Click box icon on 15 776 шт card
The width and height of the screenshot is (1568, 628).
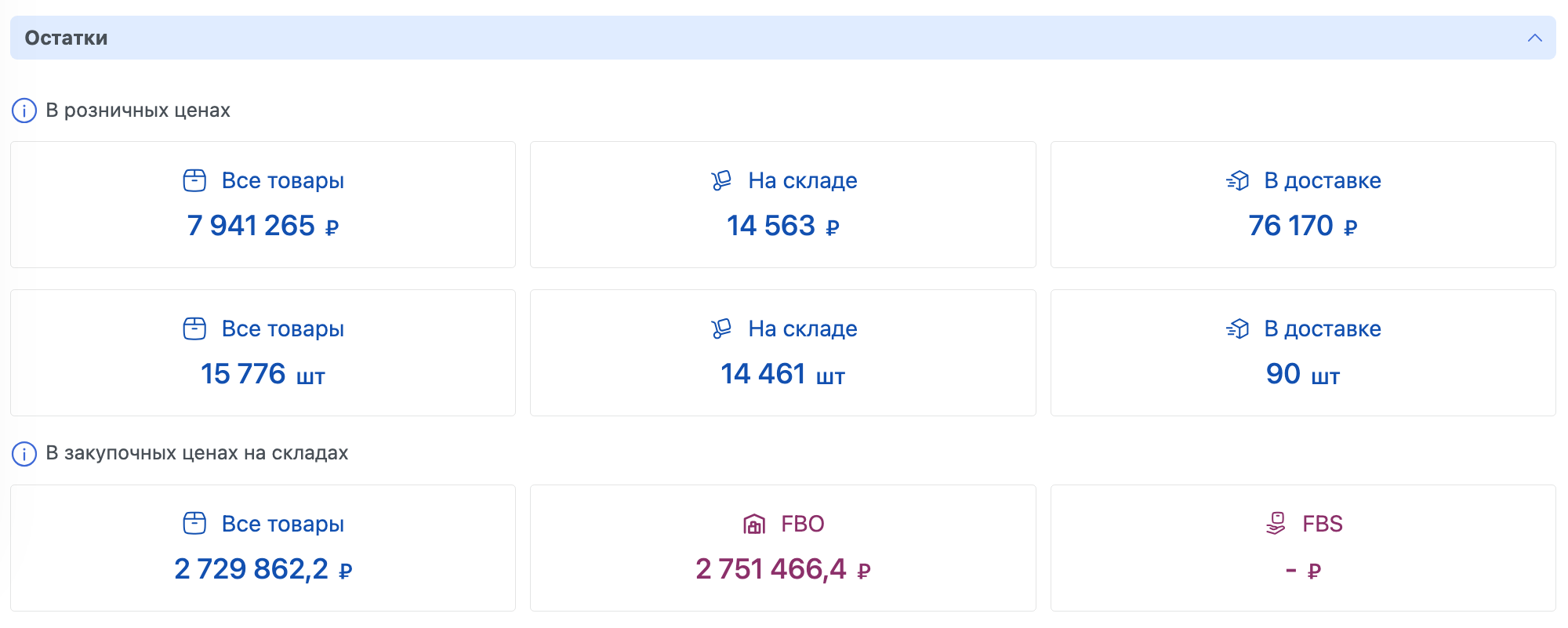[194, 329]
